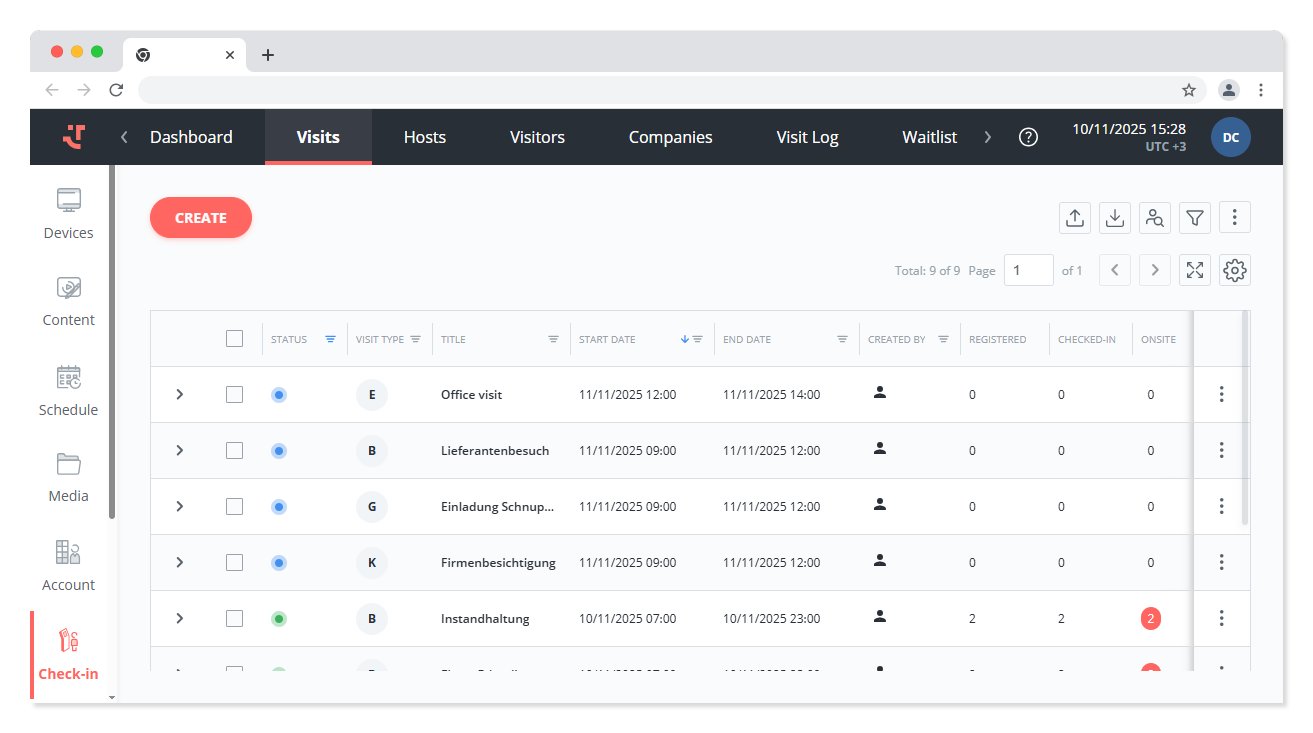Expand the Lieferantenbesuch row
The width and height of the screenshot is (1313, 733).
point(180,451)
